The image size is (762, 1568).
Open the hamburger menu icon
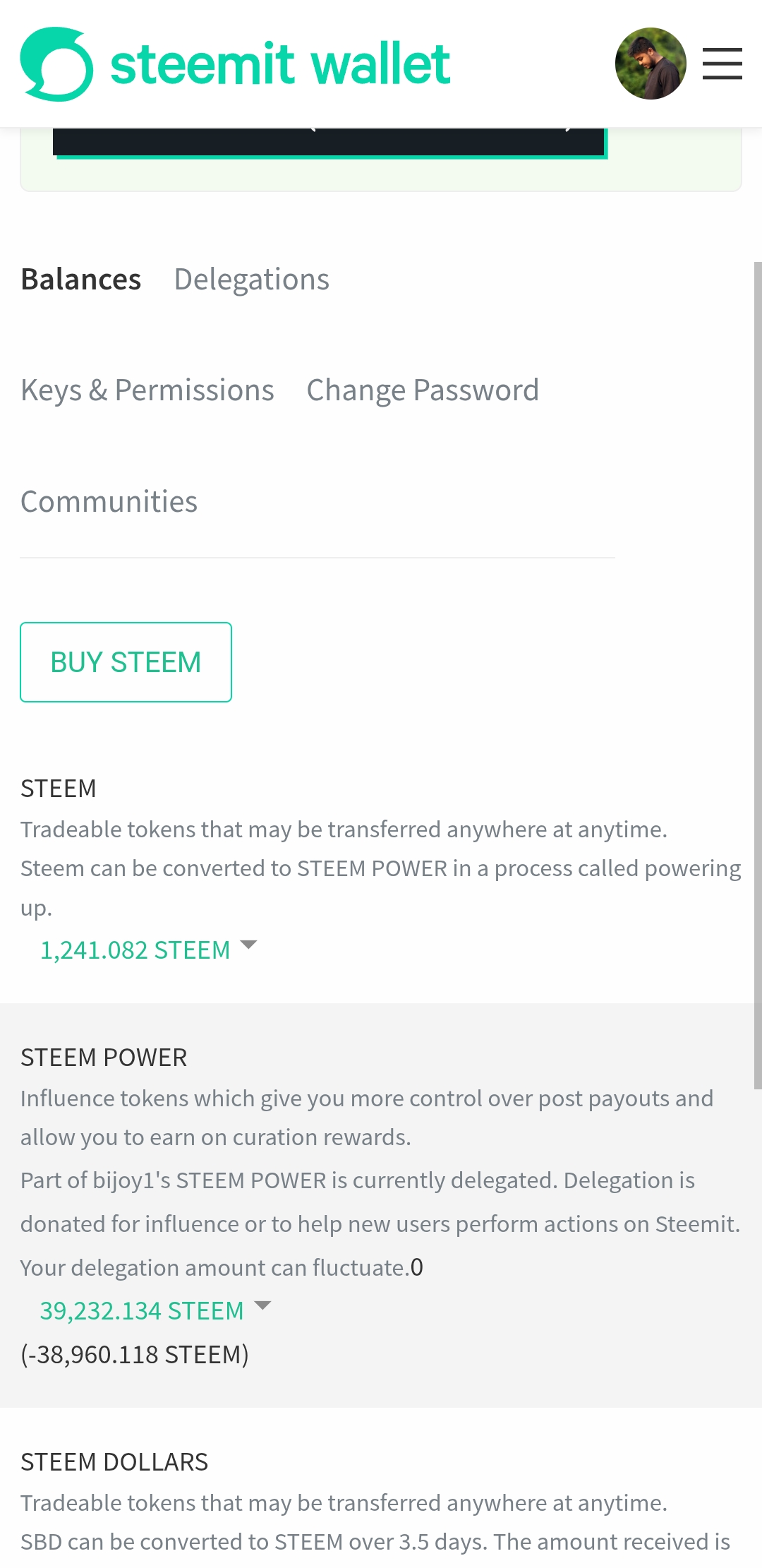(722, 64)
